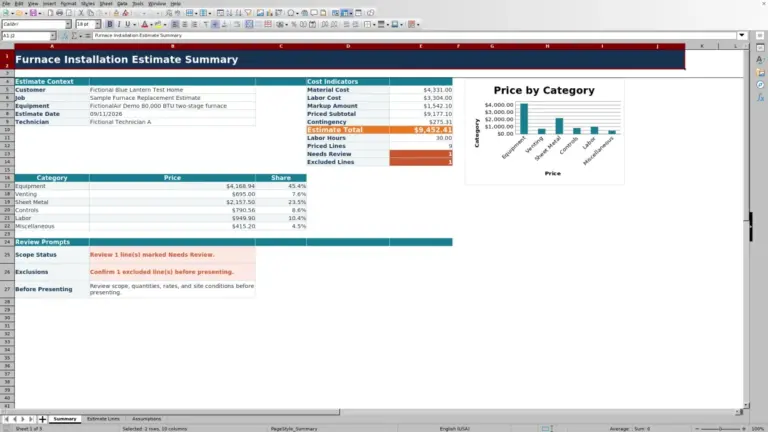Click the Save document icon
Screen dimensions: 768x432
tap(33, 13)
